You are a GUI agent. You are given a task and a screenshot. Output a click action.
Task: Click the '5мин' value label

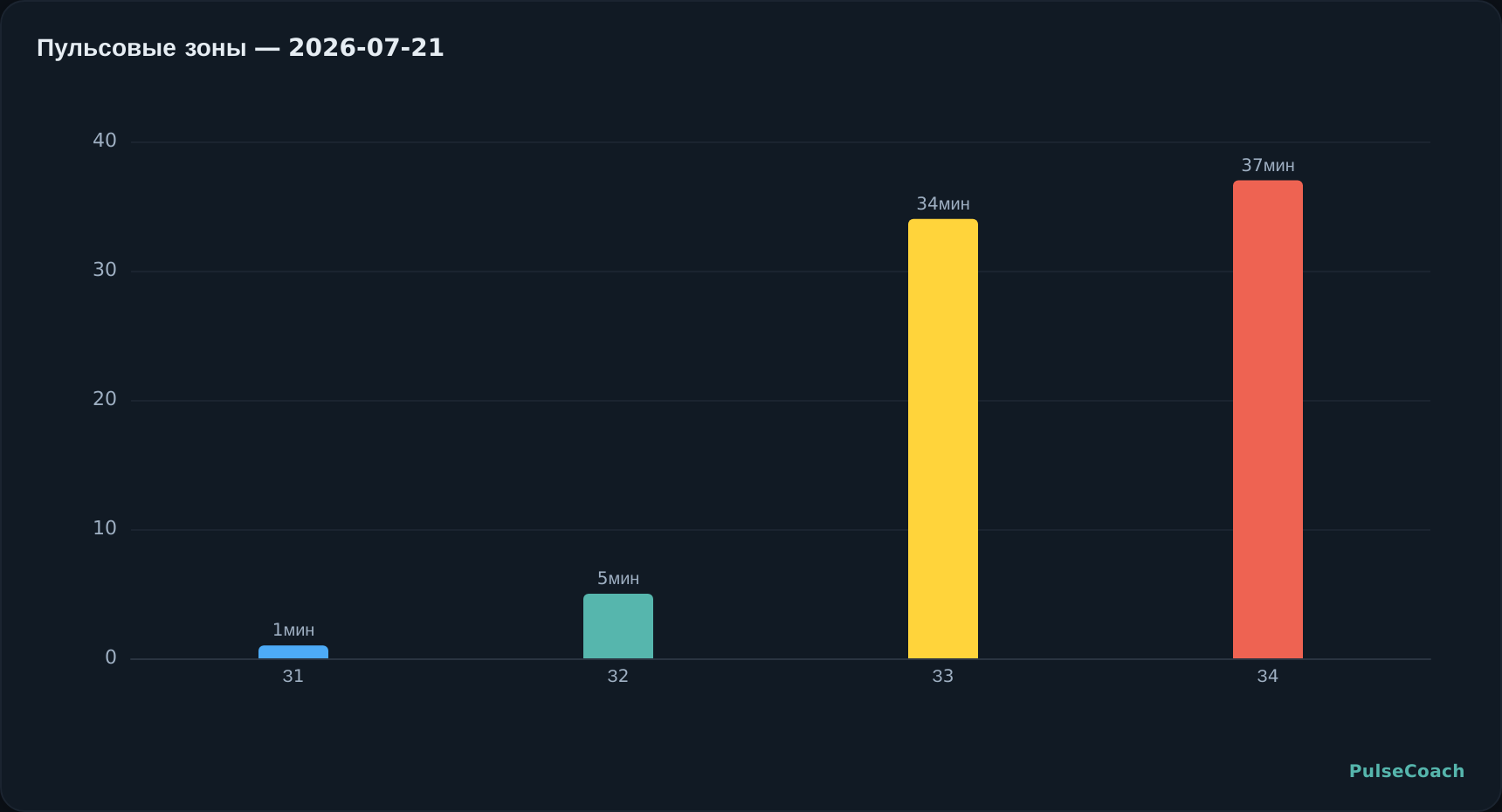pos(618,578)
